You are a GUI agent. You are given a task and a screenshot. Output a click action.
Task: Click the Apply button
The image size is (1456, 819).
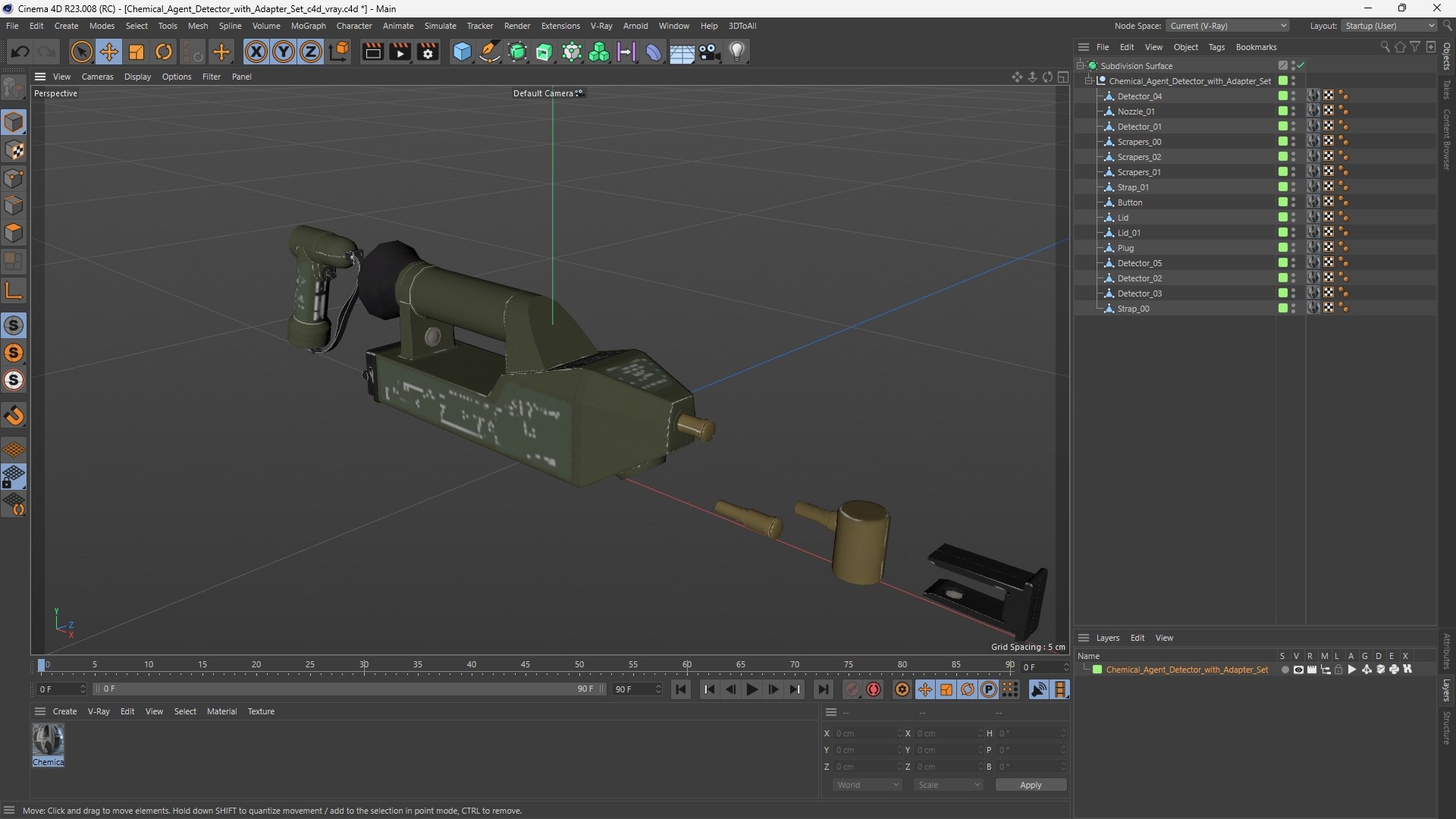pos(1030,785)
